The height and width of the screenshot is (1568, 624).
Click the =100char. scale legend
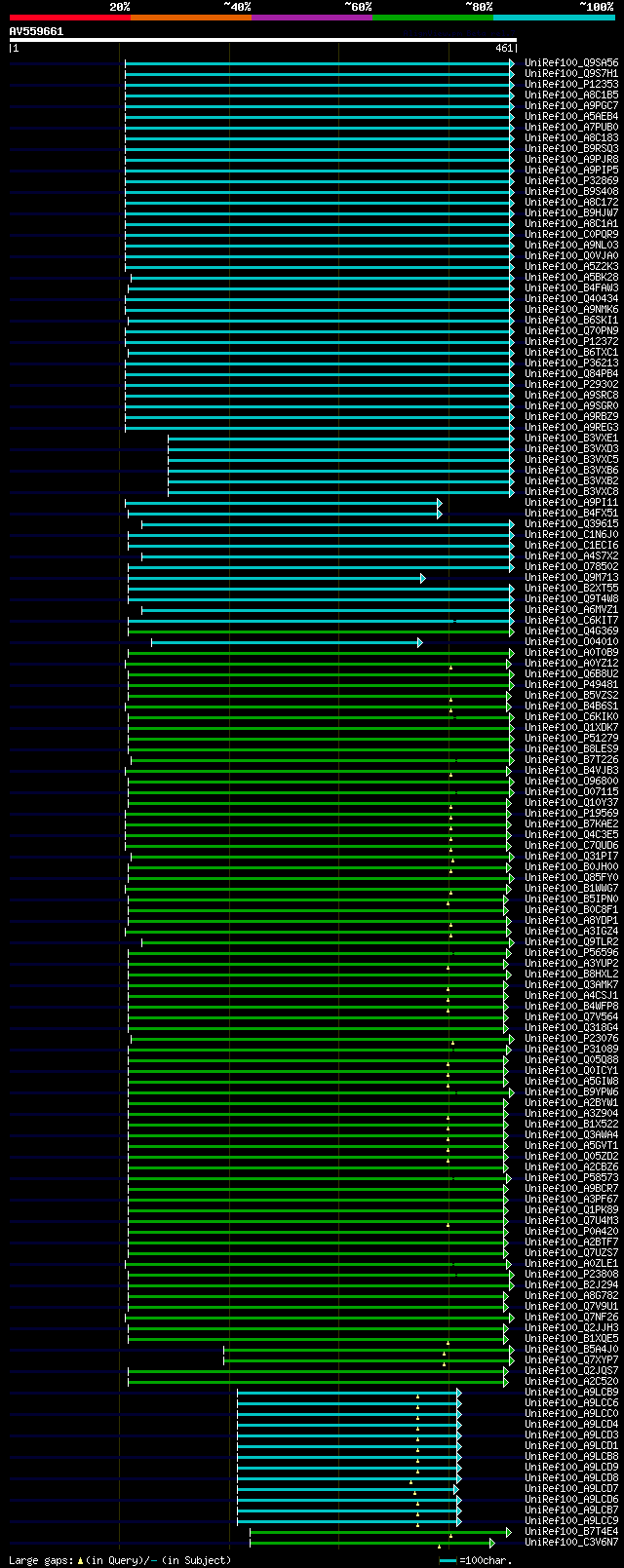(475, 1560)
